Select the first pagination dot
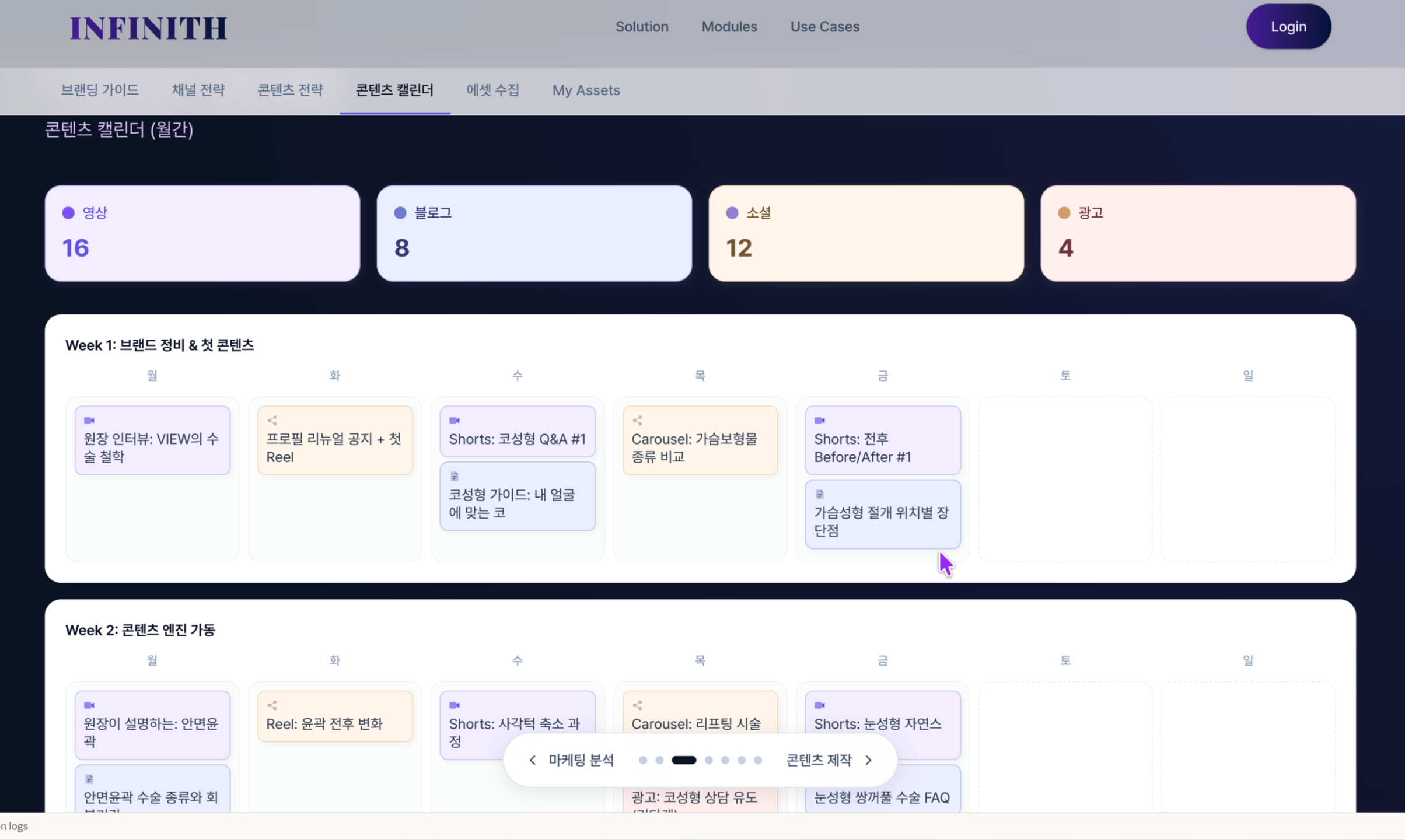Image resolution: width=1405 pixels, height=840 pixels. (642, 759)
